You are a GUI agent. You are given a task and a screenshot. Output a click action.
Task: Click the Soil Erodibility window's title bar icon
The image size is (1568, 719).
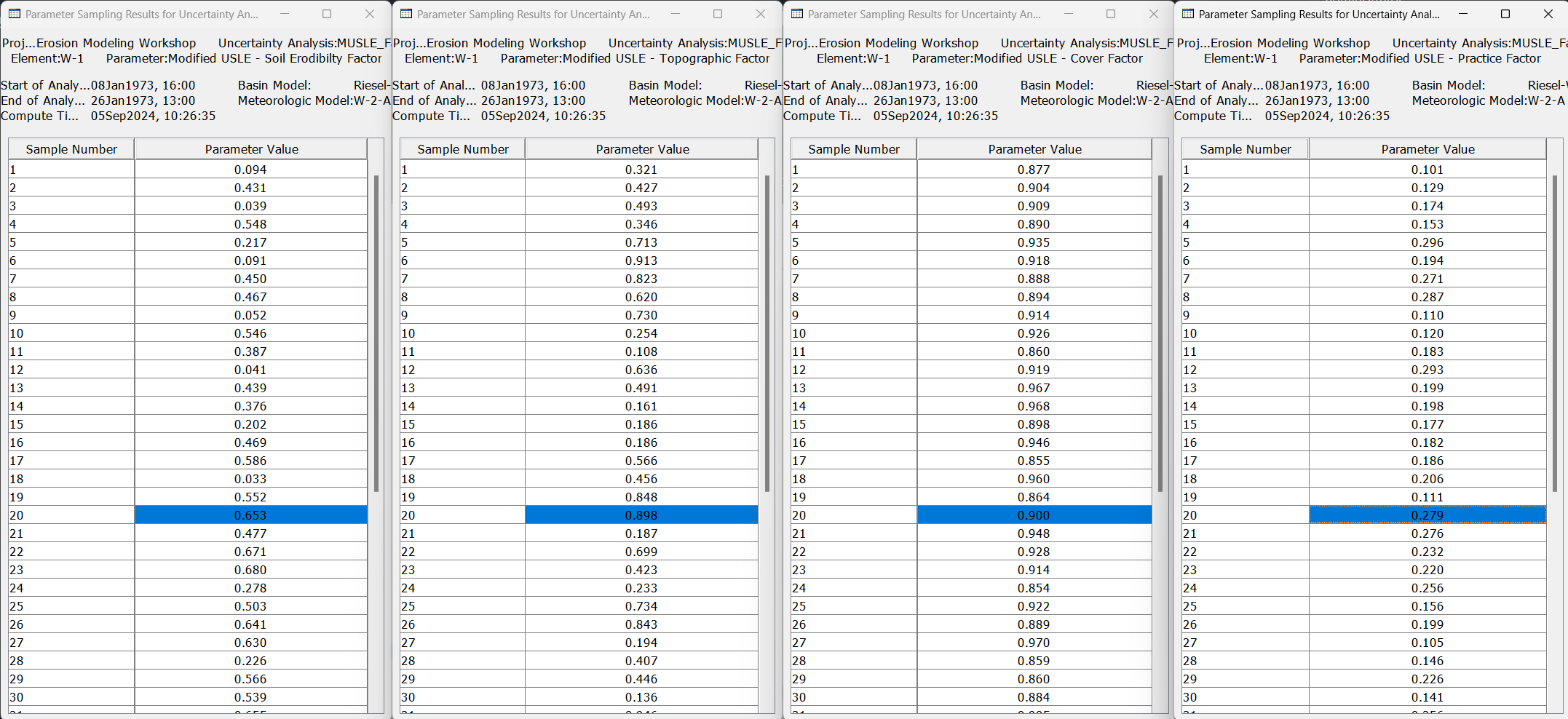pyautogui.click(x=14, y=14)
